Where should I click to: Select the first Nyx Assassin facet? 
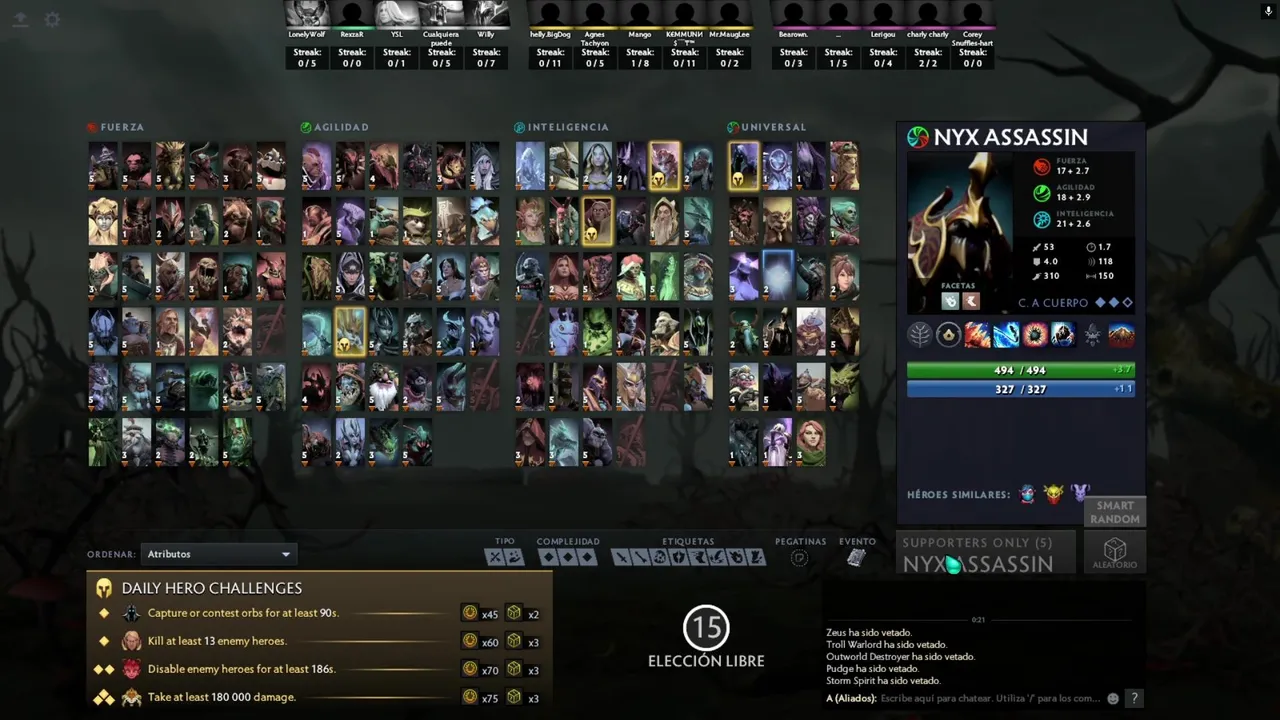951,301
